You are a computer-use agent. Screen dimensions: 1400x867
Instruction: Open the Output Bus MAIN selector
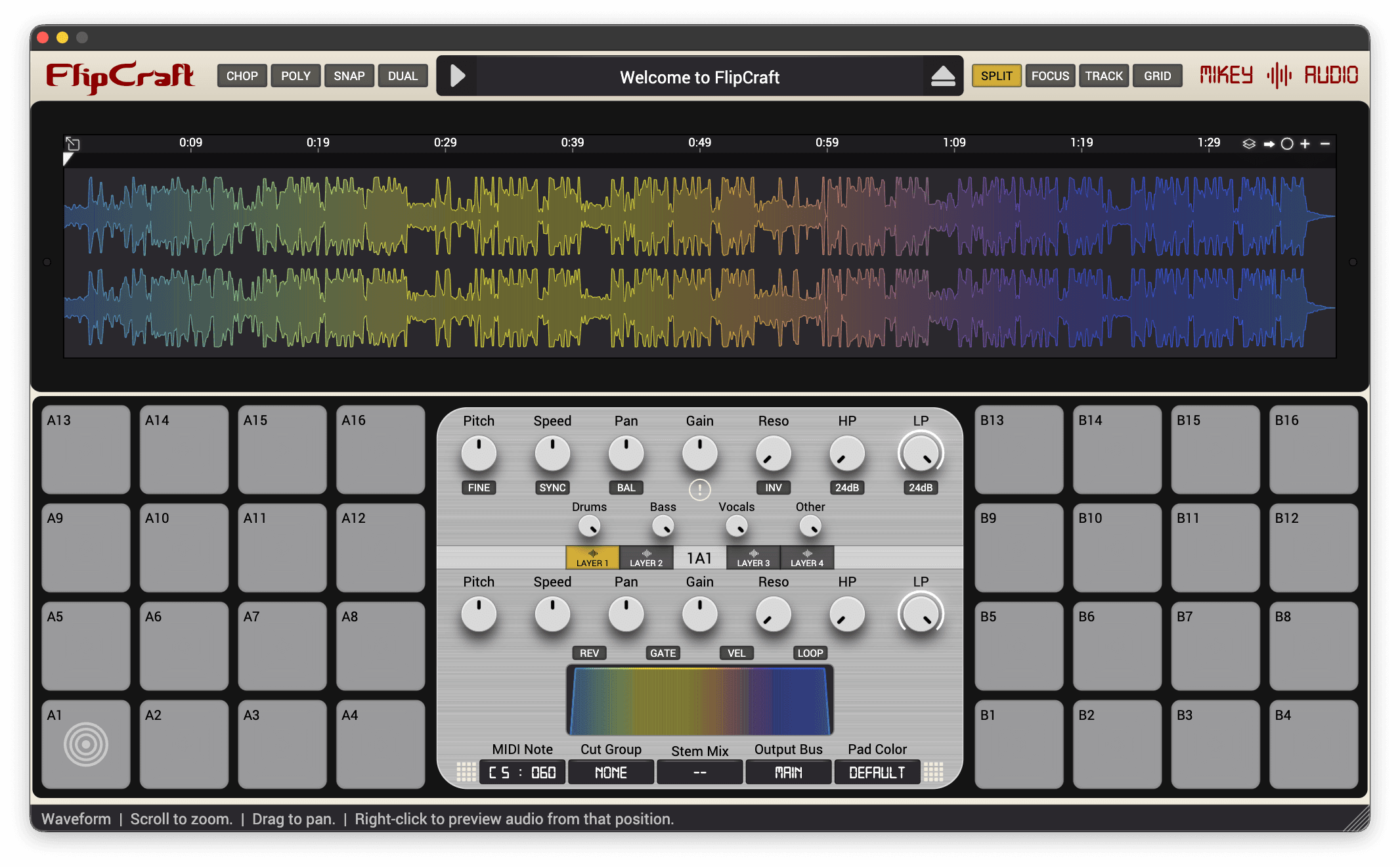(x=788, y=772)
